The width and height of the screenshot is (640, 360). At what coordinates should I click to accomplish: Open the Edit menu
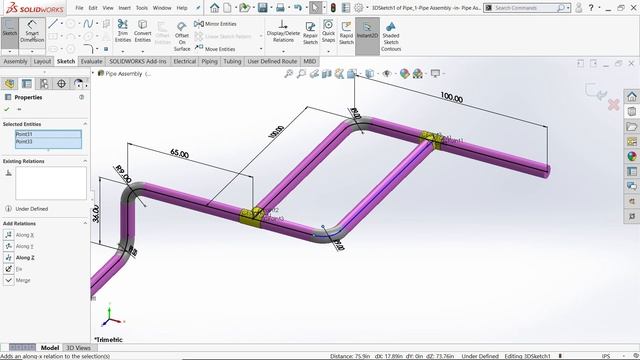(93, 8)
